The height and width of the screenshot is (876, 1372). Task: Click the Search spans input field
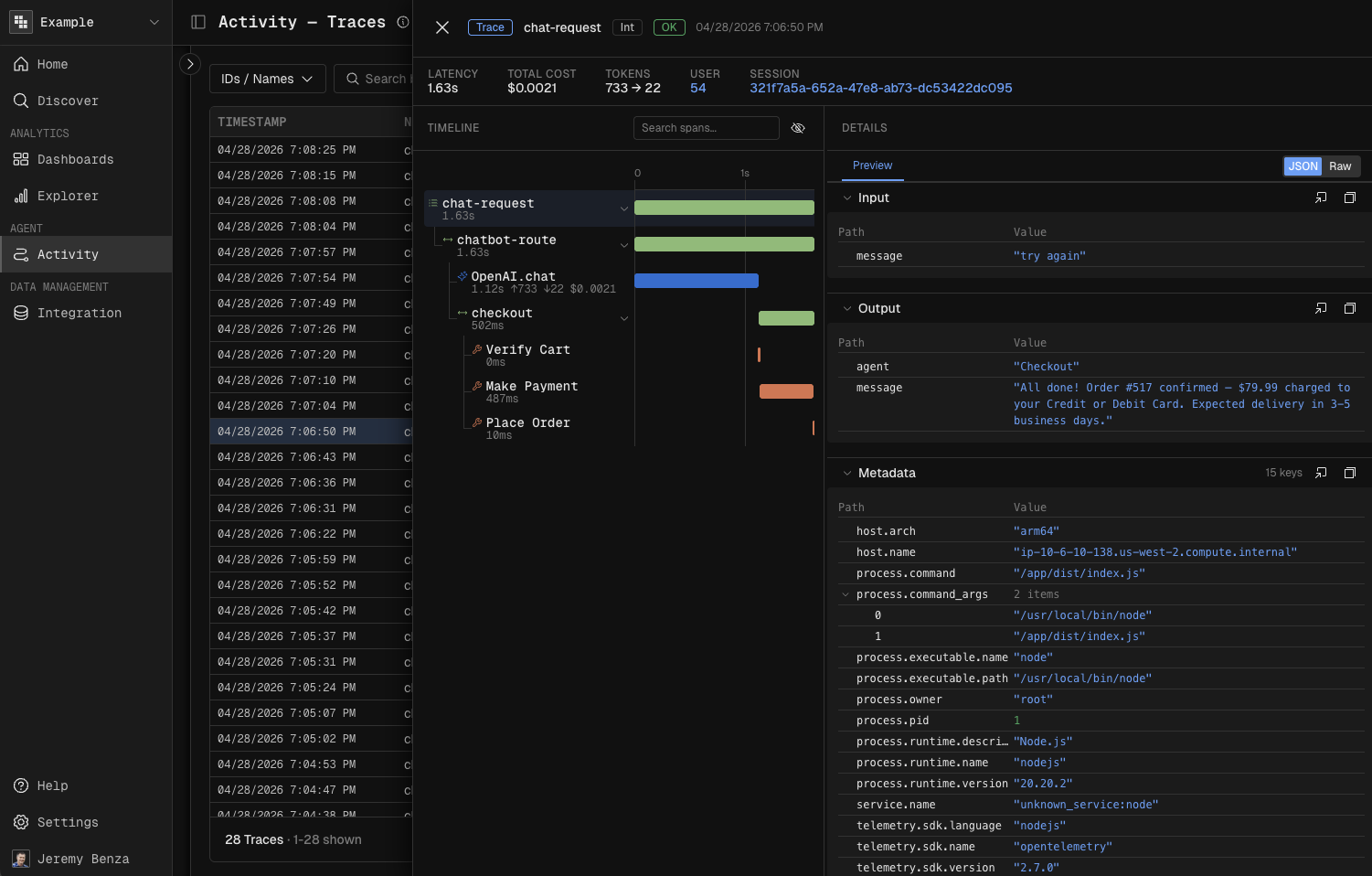(x=706, y=128)
